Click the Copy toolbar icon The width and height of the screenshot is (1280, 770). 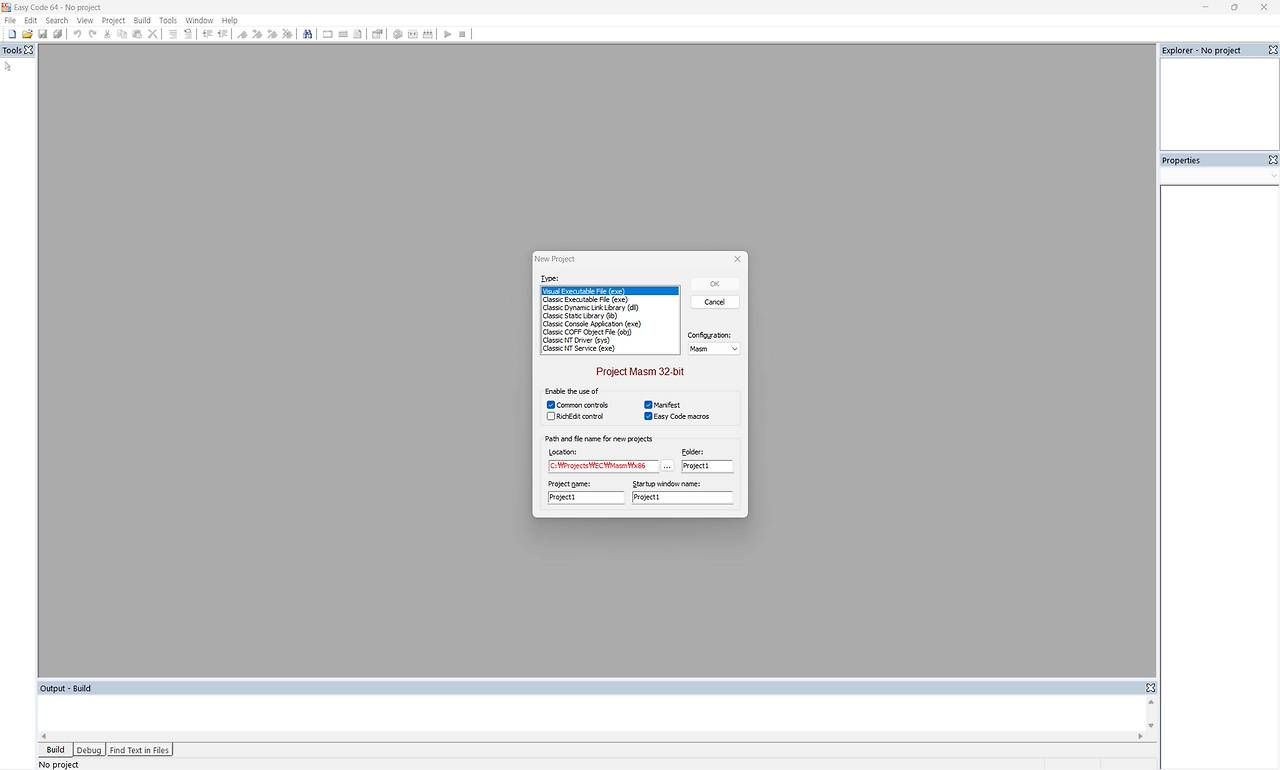pos(122,34)
